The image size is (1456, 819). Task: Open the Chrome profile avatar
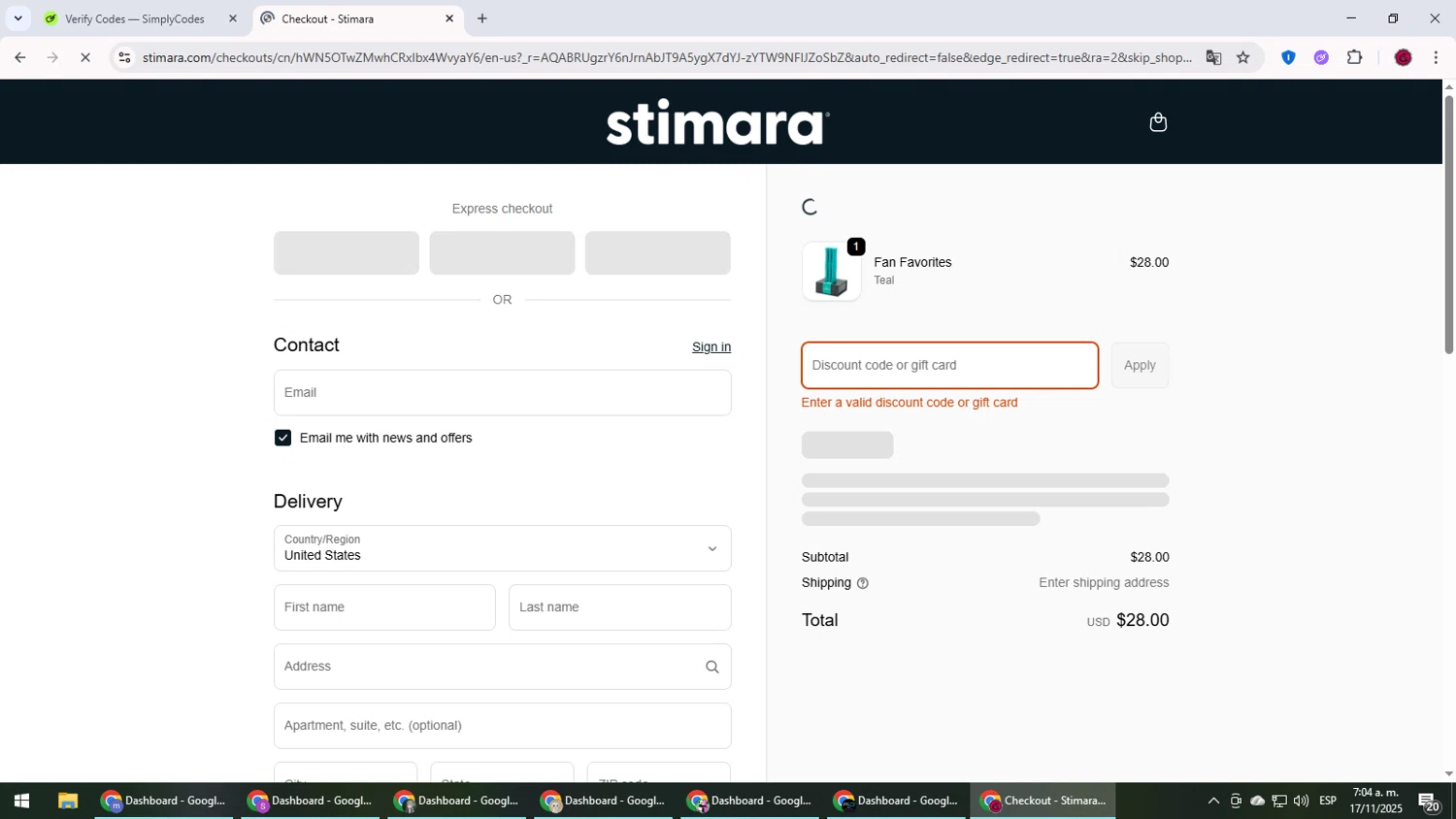[1403, 57]
